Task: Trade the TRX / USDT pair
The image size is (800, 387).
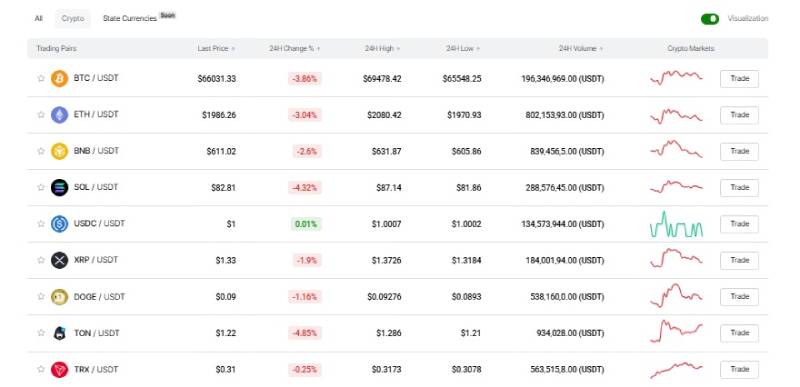Action: (x=739, y=370)
